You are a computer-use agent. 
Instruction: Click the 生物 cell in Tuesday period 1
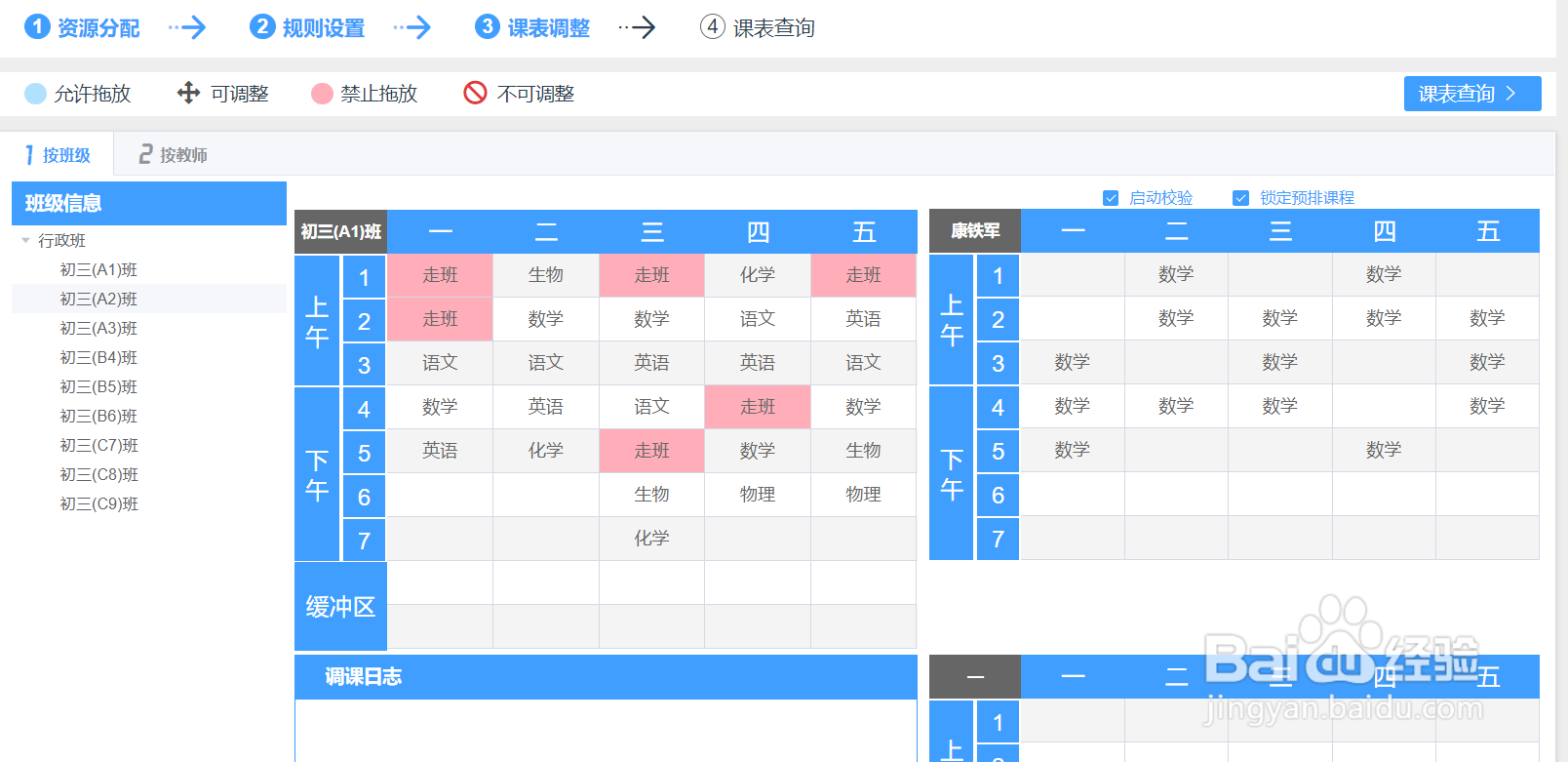(x=546, y=275)
